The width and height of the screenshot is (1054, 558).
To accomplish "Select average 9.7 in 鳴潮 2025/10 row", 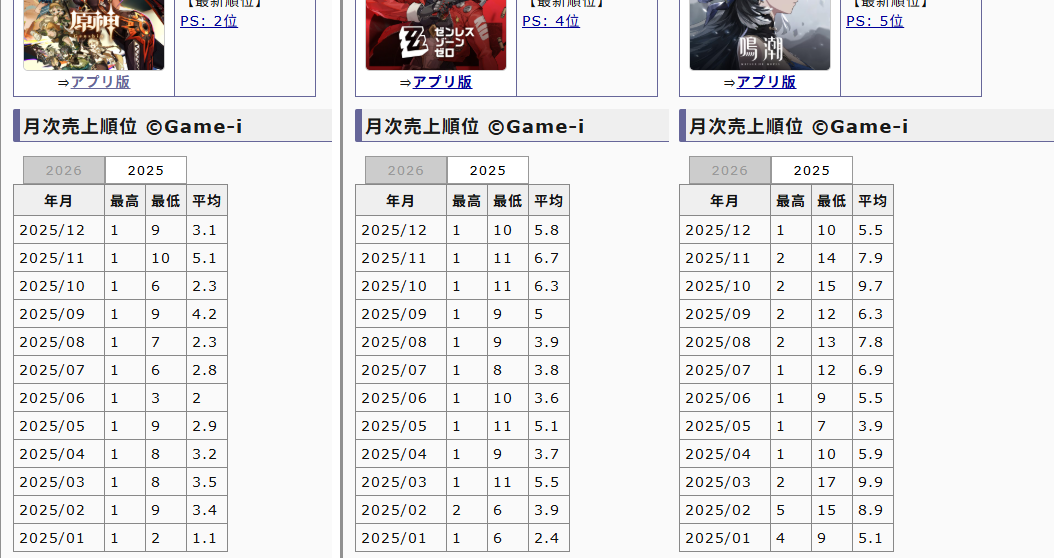I will pyautogui.click(x=873, y=286).
